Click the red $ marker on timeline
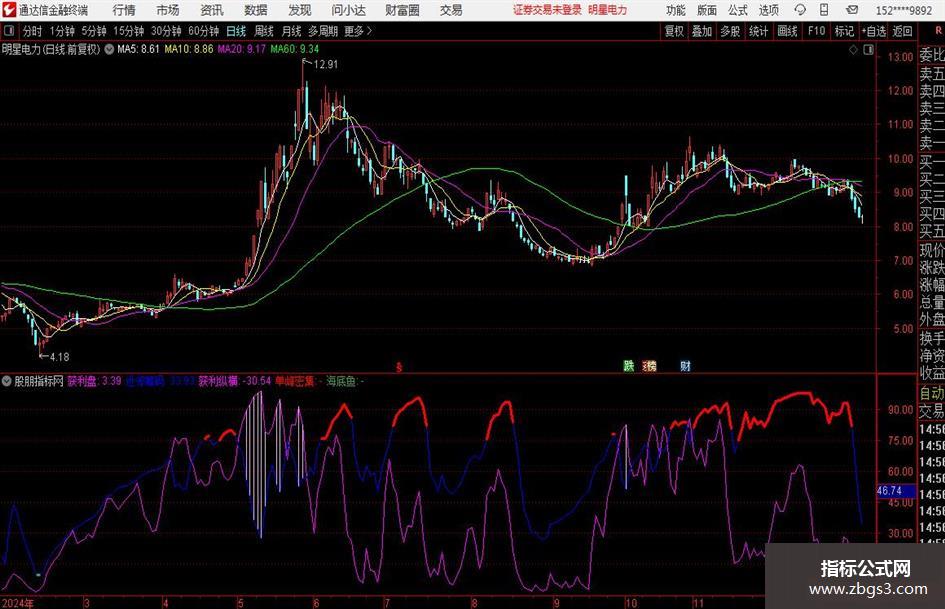Screen dimensions: 945x609 (x=399, y=367)
